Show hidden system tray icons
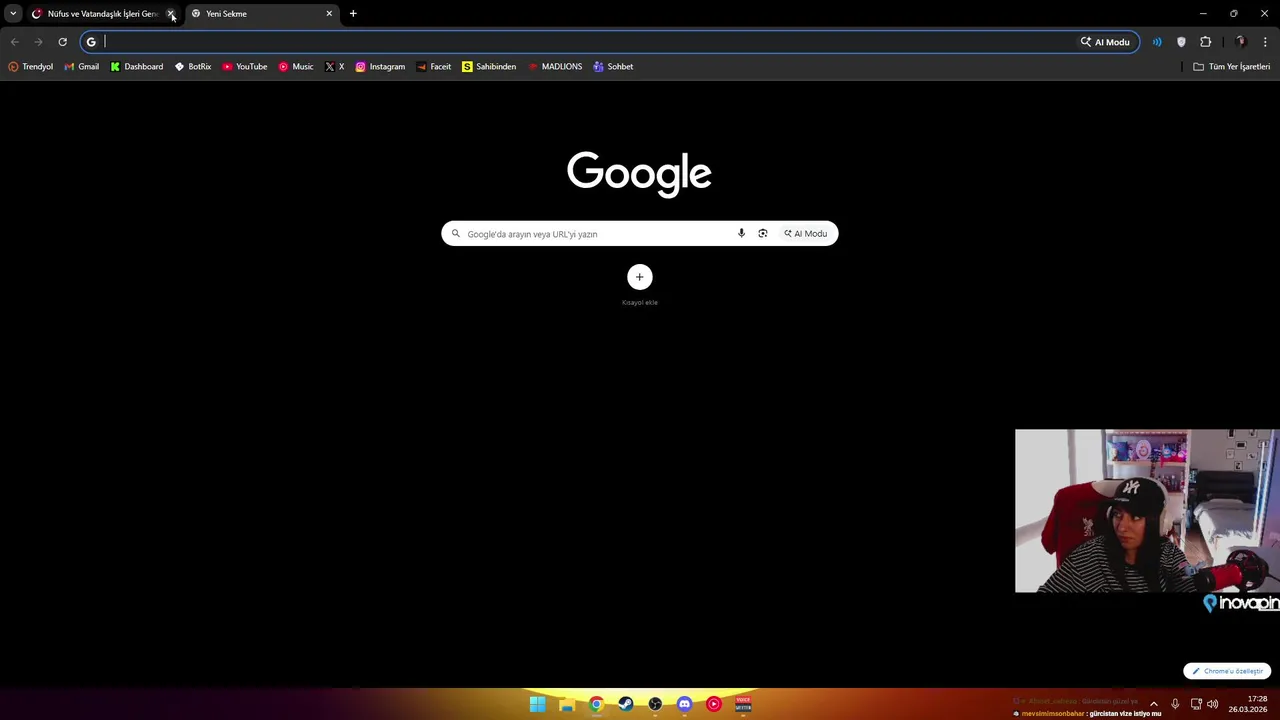The height and width of the screenshot is (720, 1280). click(1154, 704)
